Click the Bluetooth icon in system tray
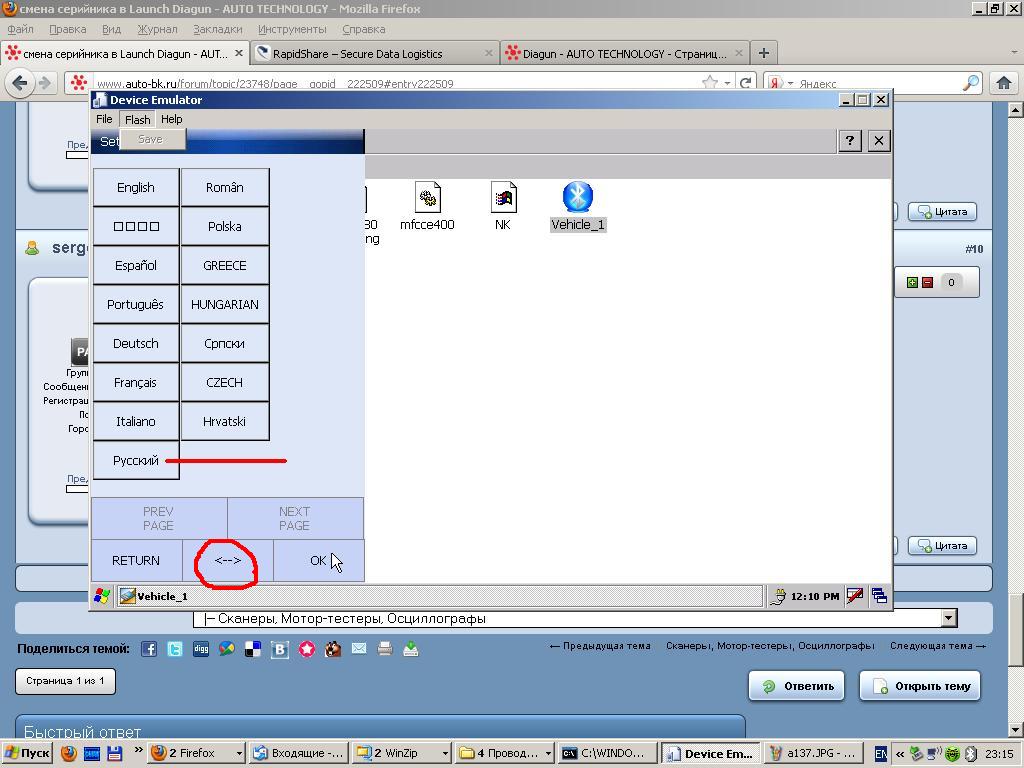1024x768 pixels. point(970,754)
